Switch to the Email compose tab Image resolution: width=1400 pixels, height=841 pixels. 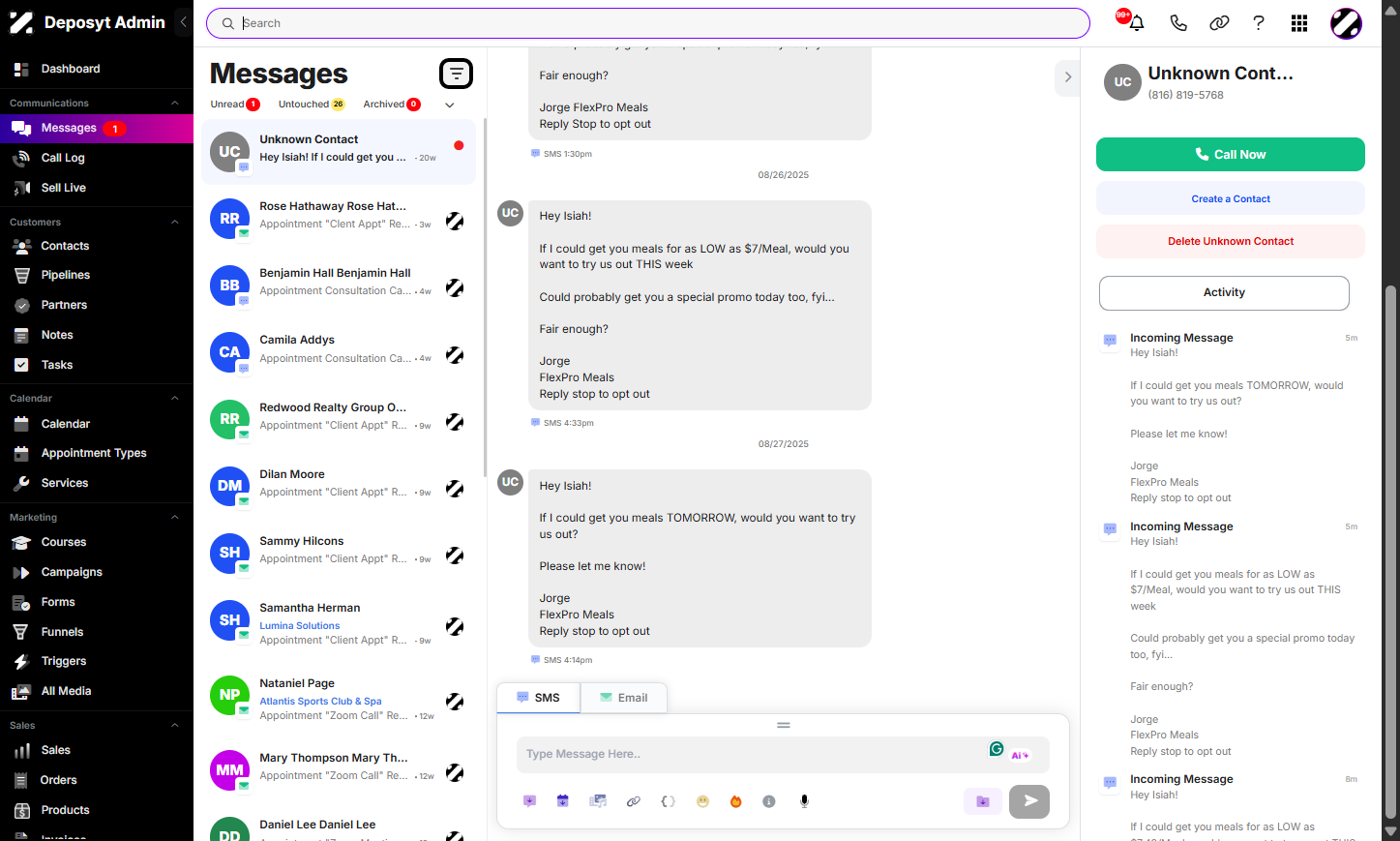[x=624, y=698]
